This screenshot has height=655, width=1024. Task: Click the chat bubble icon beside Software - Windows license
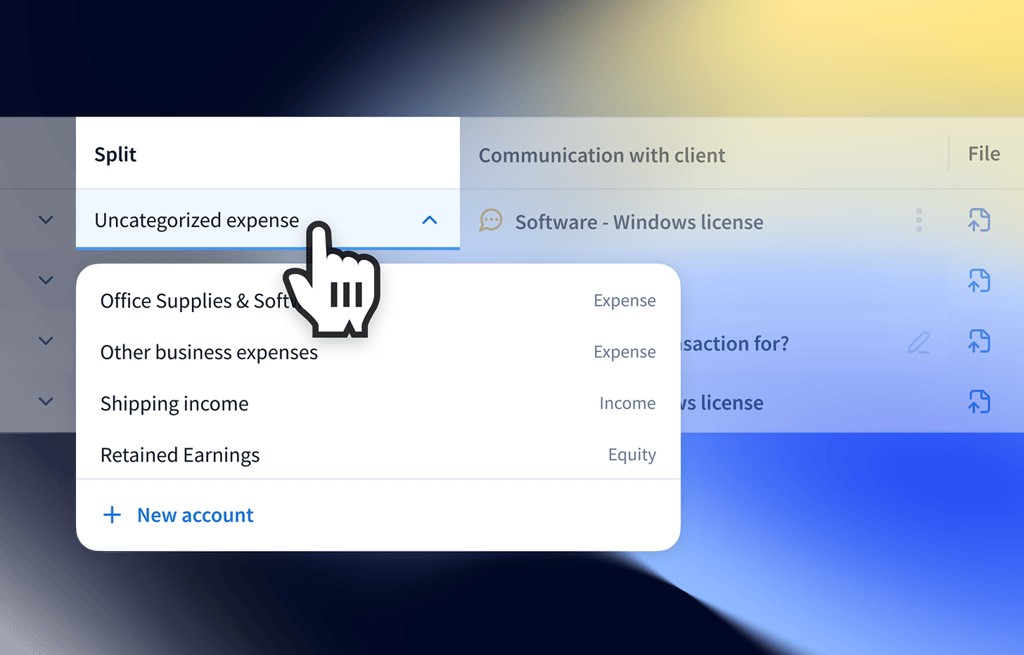[490, 220]
